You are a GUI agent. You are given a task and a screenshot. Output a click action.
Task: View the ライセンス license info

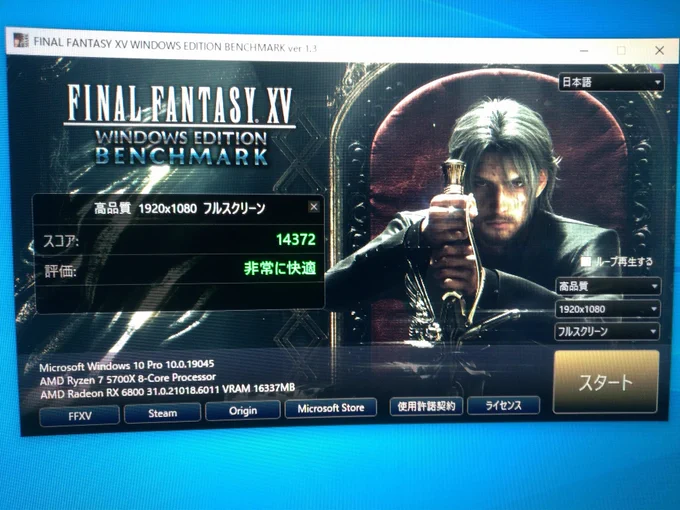click(503, 405)
